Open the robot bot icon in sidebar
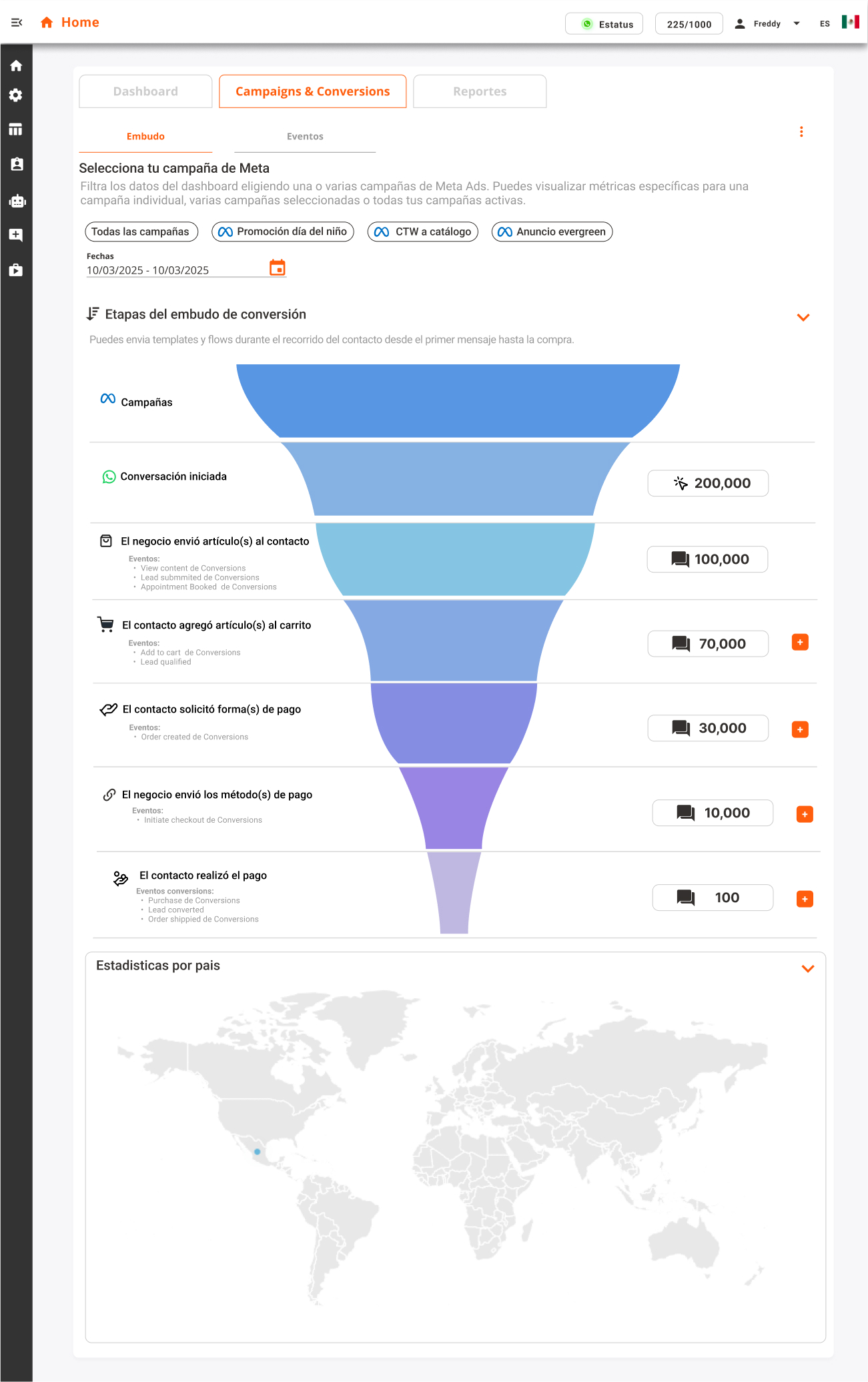The height and width of the screenshot is (1382, 868). click(x=16, y=201)
